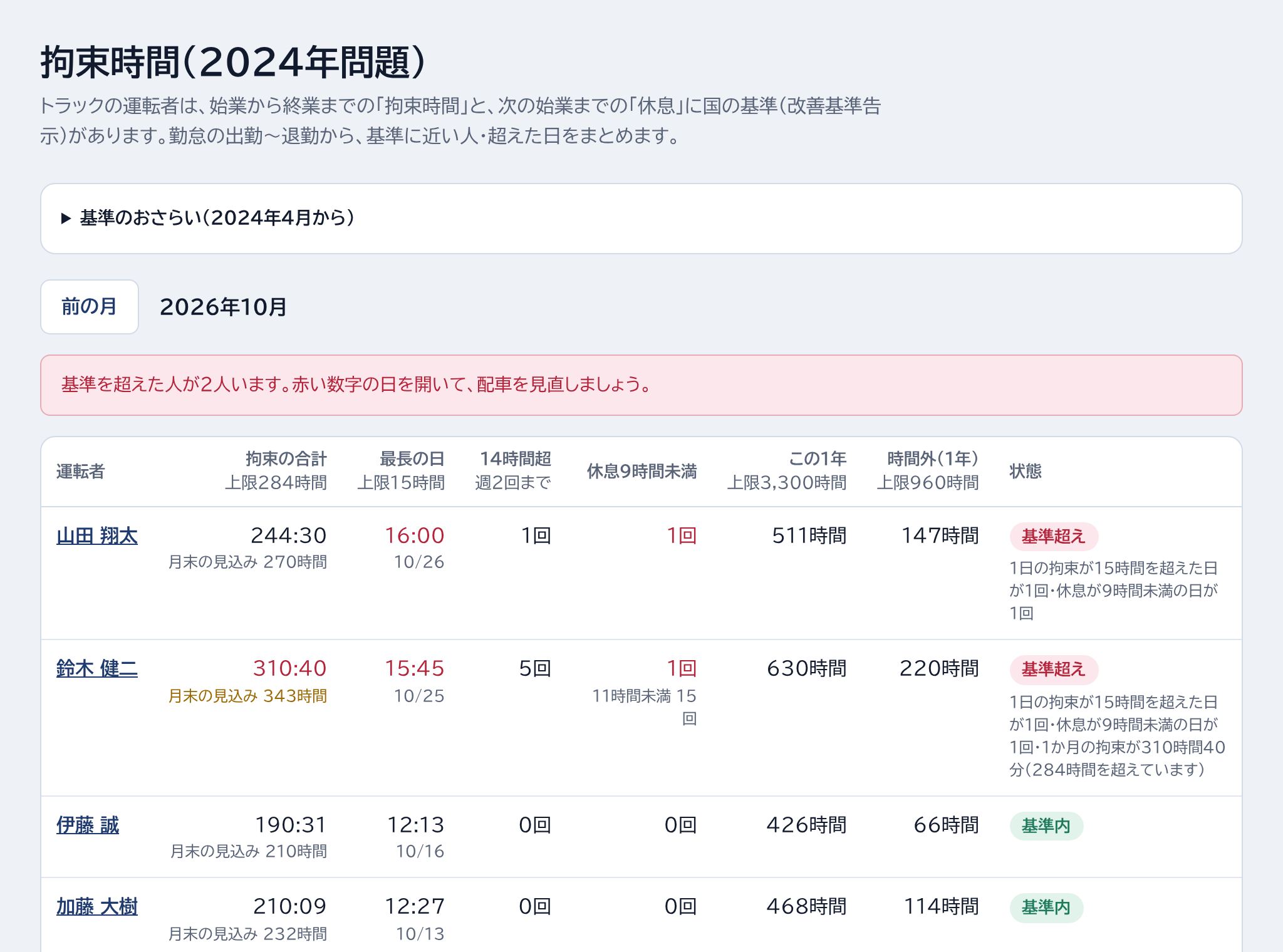Select 鈴木 健二's total 310:40
Screen dimensions: 1283x952
[x=289, y=668]
